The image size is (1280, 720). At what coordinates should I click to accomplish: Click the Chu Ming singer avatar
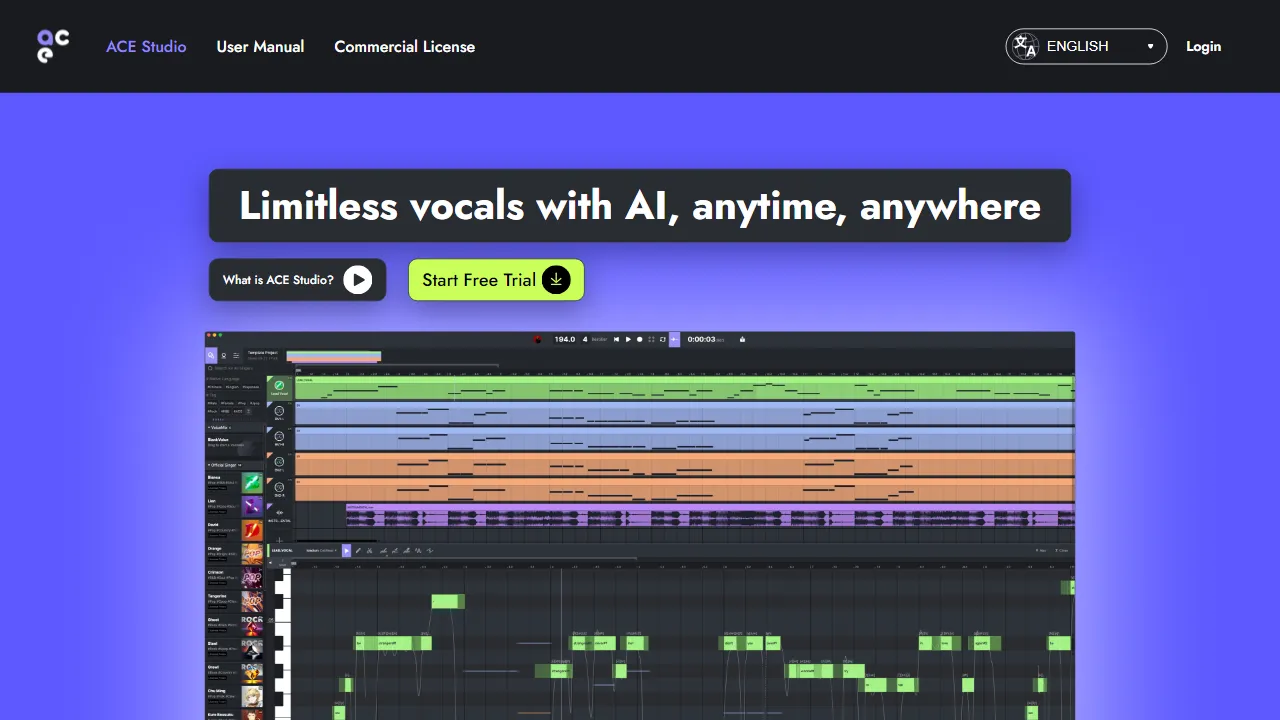coord(252,697)
